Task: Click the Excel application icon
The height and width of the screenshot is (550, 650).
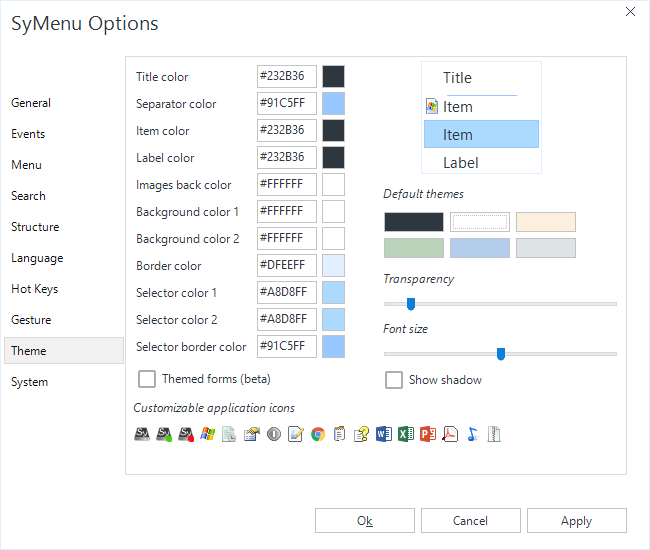Action: click(x=406, y=434)
